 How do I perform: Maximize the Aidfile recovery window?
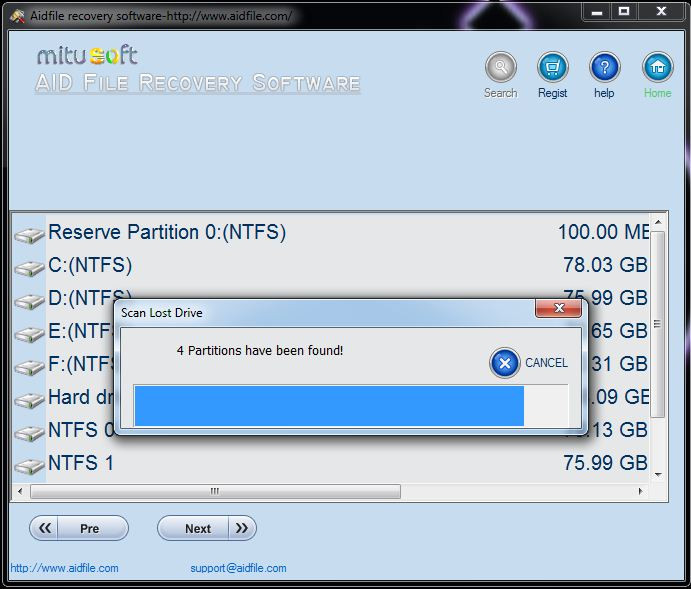click(x=624, y=12)
